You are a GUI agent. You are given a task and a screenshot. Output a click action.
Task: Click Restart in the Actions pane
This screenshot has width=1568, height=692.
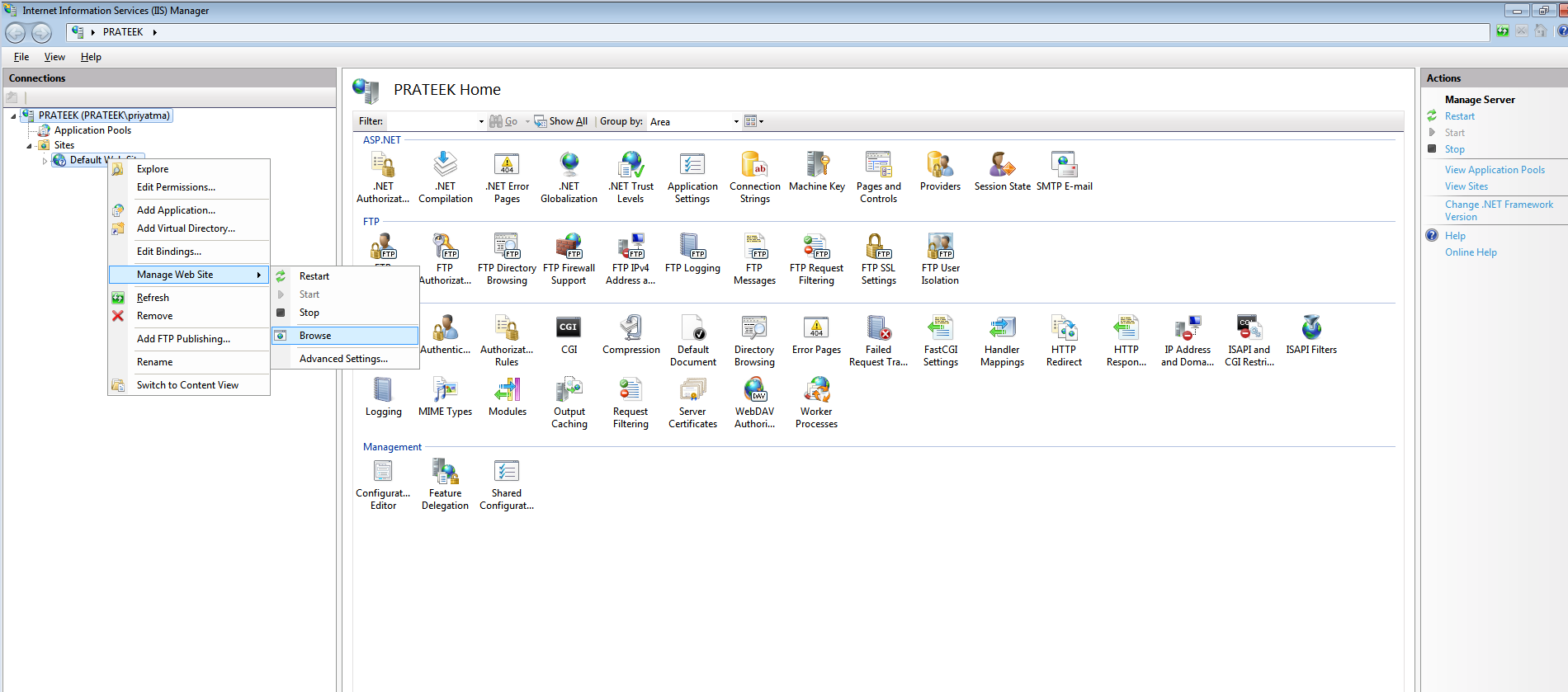[1459, 116]
